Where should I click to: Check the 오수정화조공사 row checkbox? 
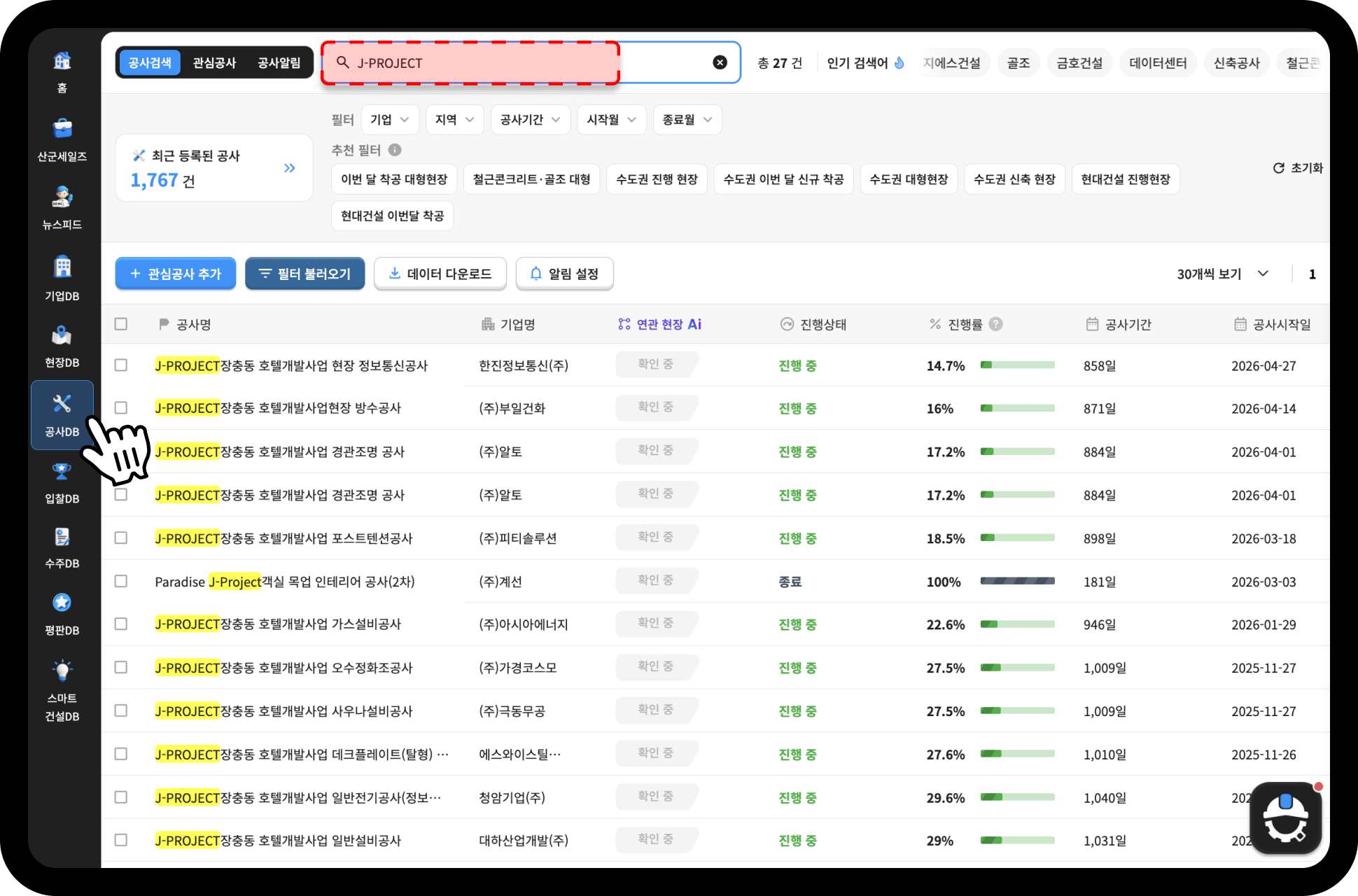(121, 667)
